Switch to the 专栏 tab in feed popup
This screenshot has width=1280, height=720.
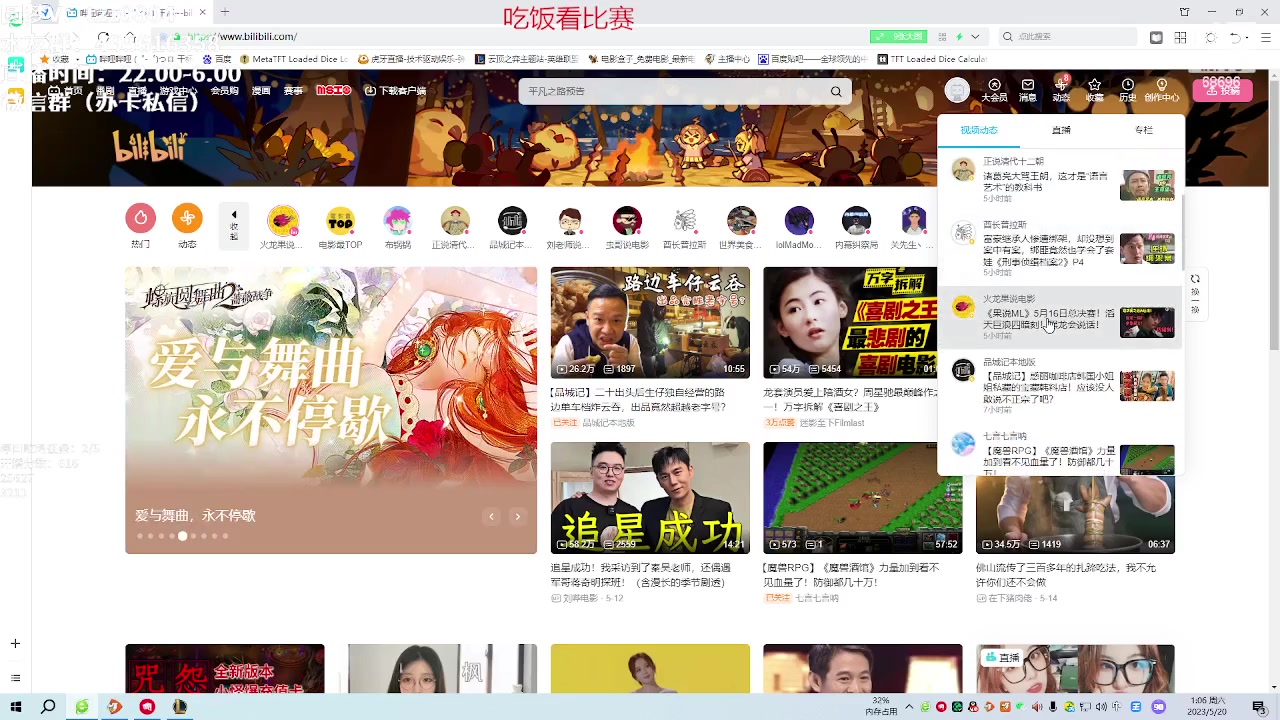tap(1144, 130)
